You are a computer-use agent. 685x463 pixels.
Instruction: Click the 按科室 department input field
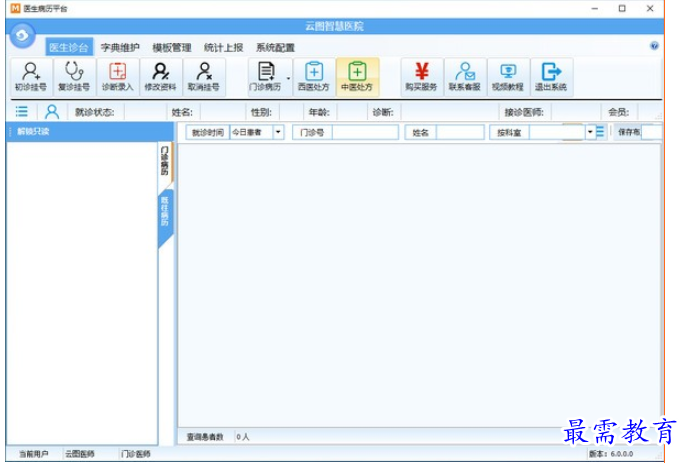pyautogui.click(x=557, y=132)
